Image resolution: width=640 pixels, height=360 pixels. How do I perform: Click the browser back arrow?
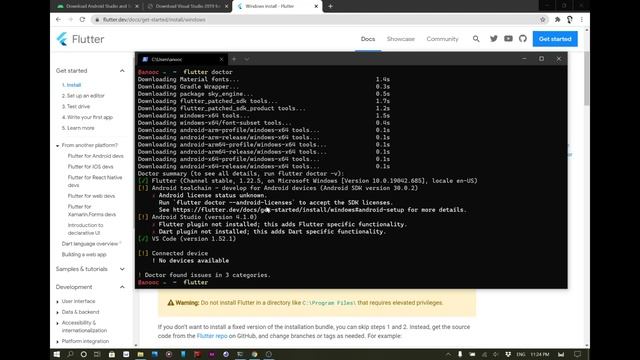tap(58, 20)
